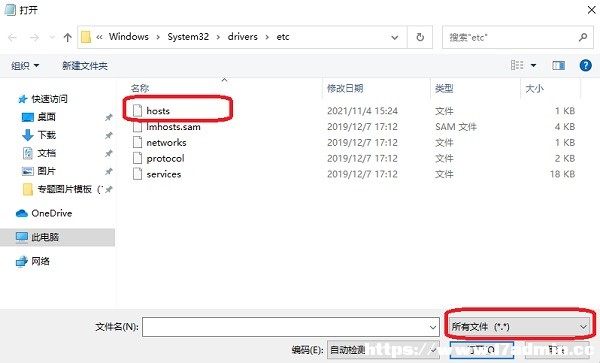Screen dimensions: 600x363
Task: Sort by 大小 column header
Action: (x=534, y=88)
